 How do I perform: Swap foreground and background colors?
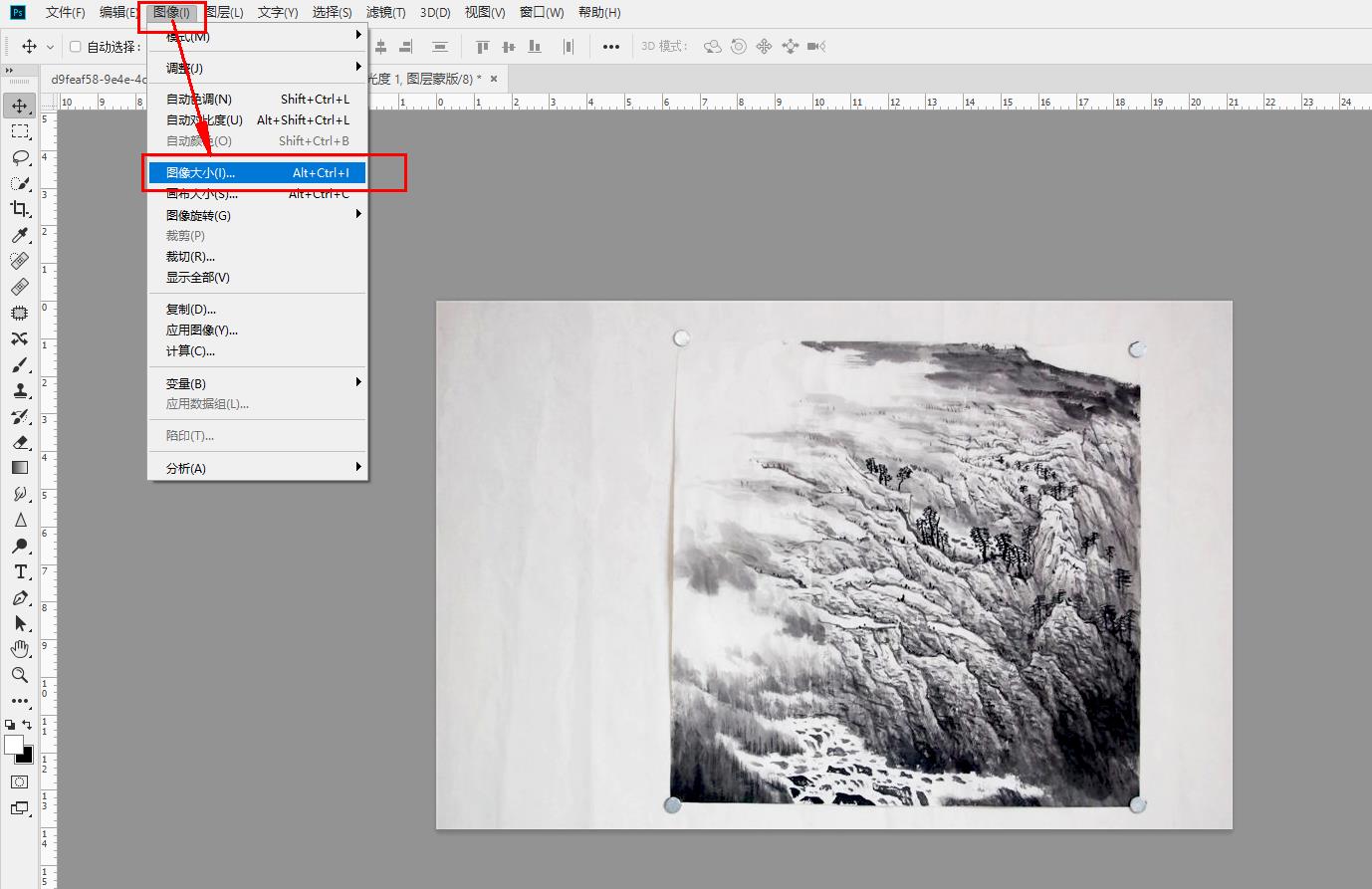27,725
